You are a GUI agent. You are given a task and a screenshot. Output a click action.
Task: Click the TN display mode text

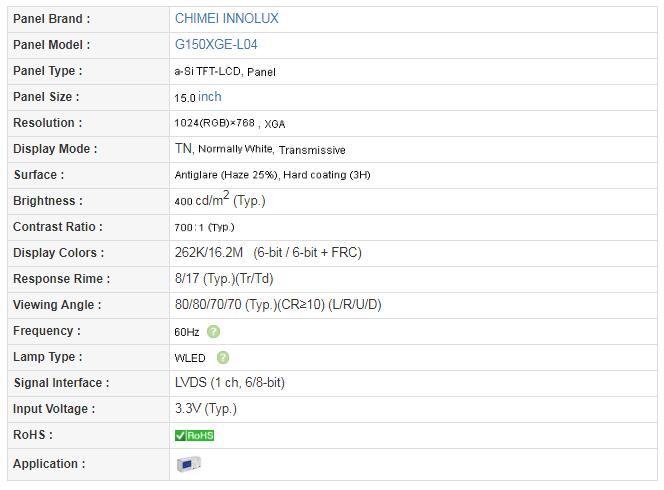[183, 148]
